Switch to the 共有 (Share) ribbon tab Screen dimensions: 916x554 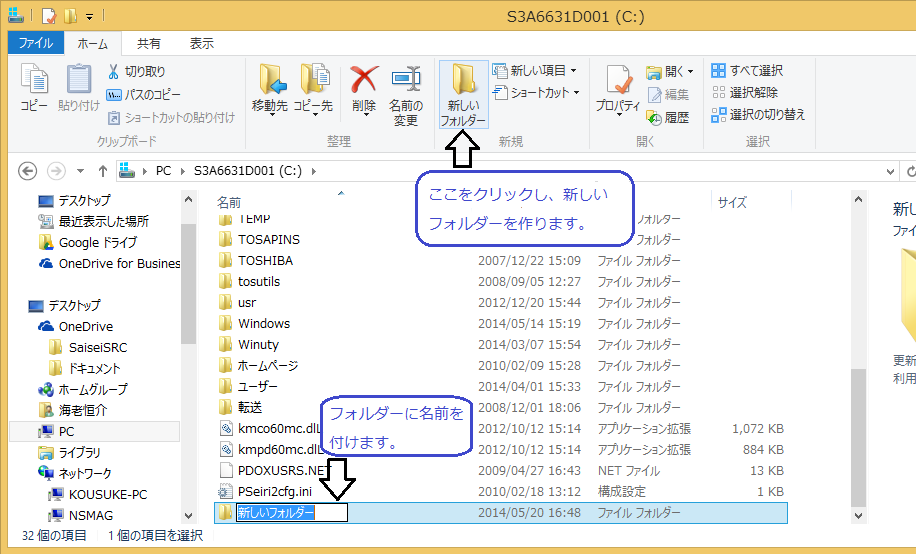(x=149, y=43)
